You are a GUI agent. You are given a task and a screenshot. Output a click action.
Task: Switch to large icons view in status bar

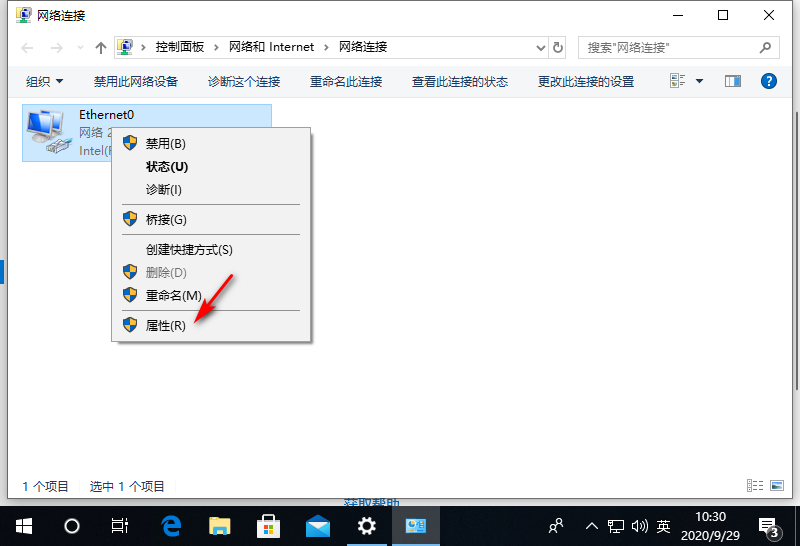pyautogui.click(x=777, y=486)
